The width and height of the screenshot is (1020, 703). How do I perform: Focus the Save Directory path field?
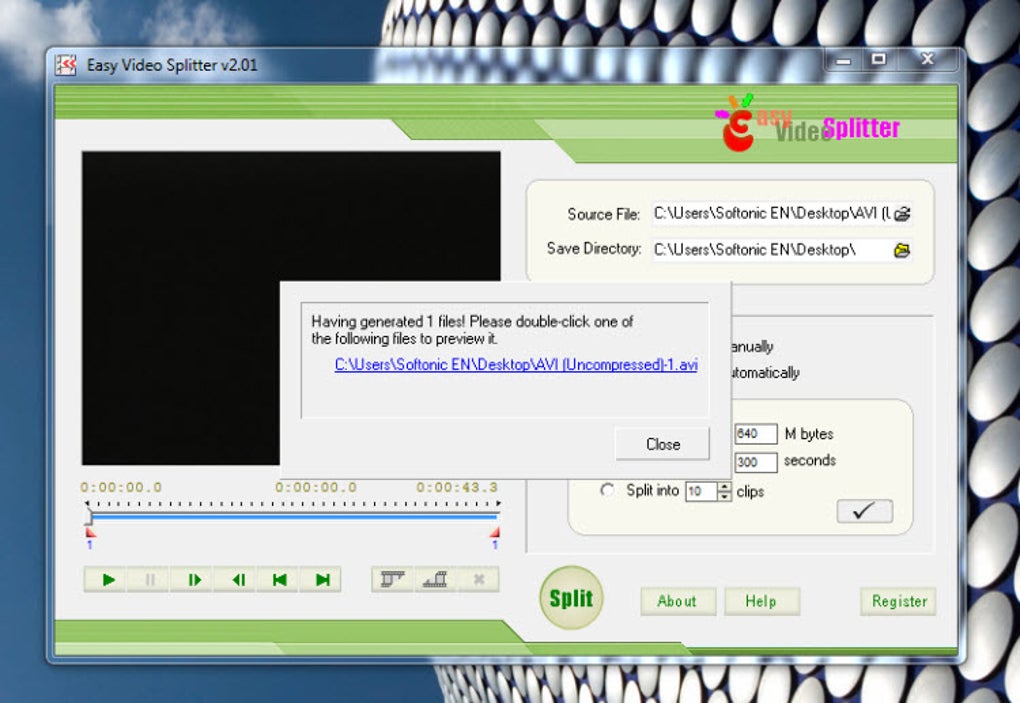tap(772, 250)
